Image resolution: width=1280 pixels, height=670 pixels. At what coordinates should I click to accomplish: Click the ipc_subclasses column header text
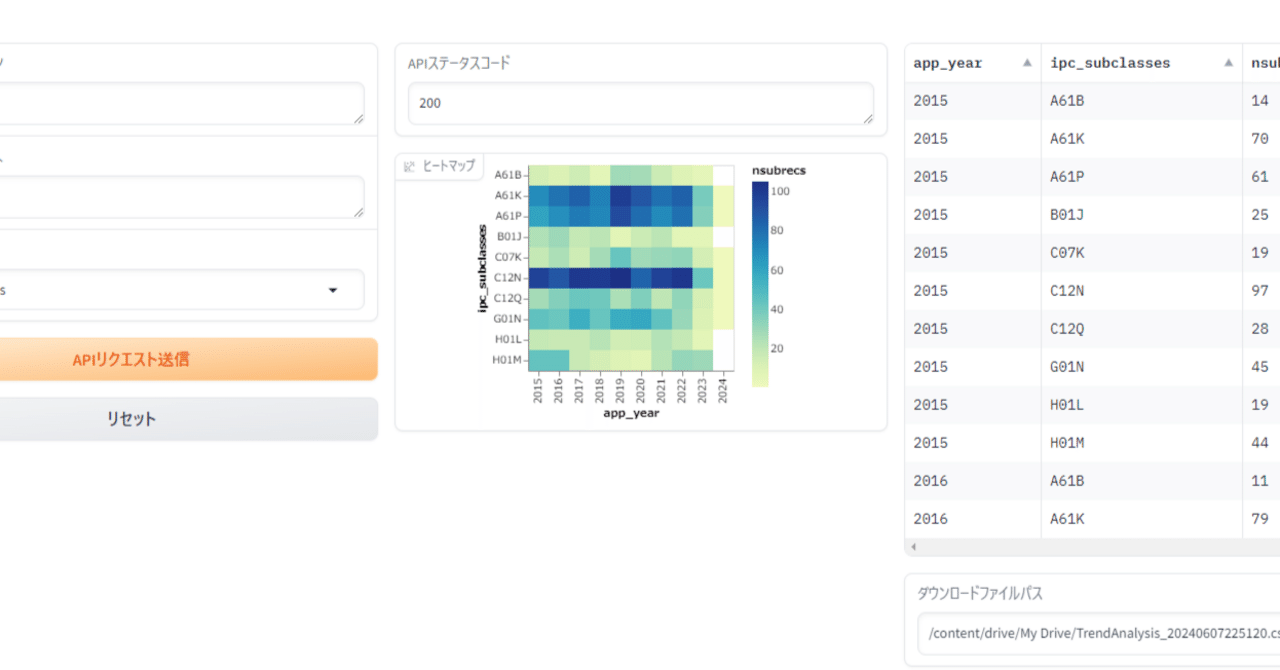(x=1110, y=63)
